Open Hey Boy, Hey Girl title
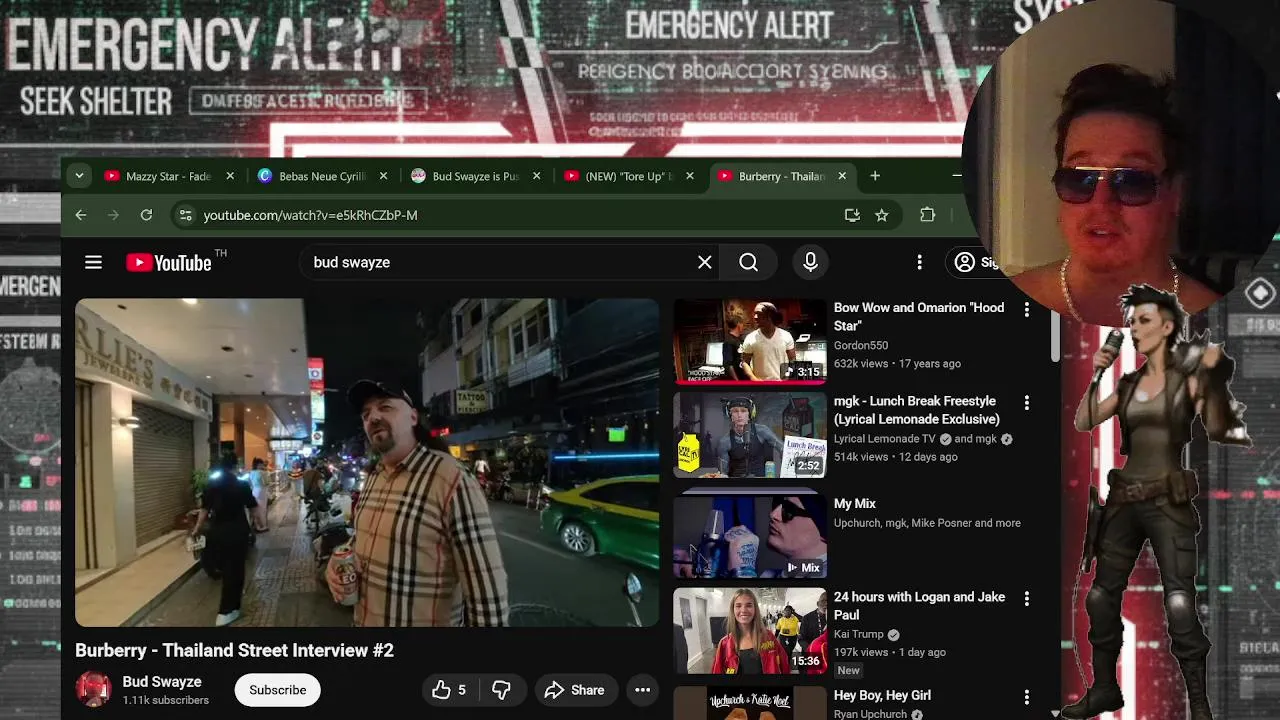Image resolution: width=1280 pixels, height=720 pixels. (882, 695)
